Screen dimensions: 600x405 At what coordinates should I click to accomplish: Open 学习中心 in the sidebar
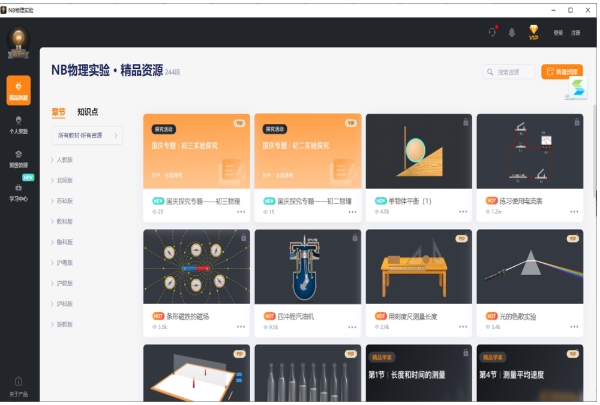point(18,189)
